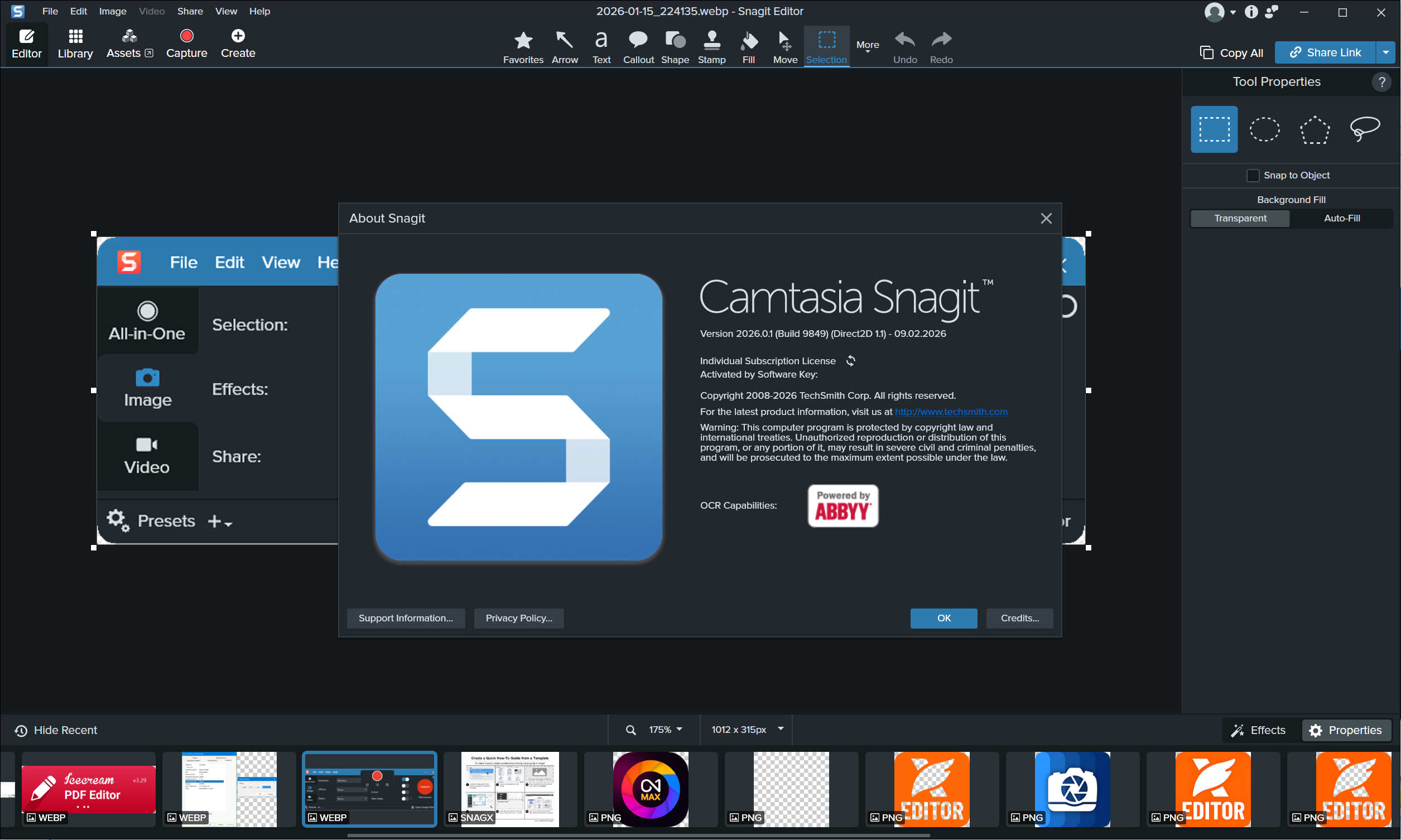The height and width of the screenshot is (840, 1401).
Task: Pick the Polygon selection shape
Action: click(x=1314, y=129)
